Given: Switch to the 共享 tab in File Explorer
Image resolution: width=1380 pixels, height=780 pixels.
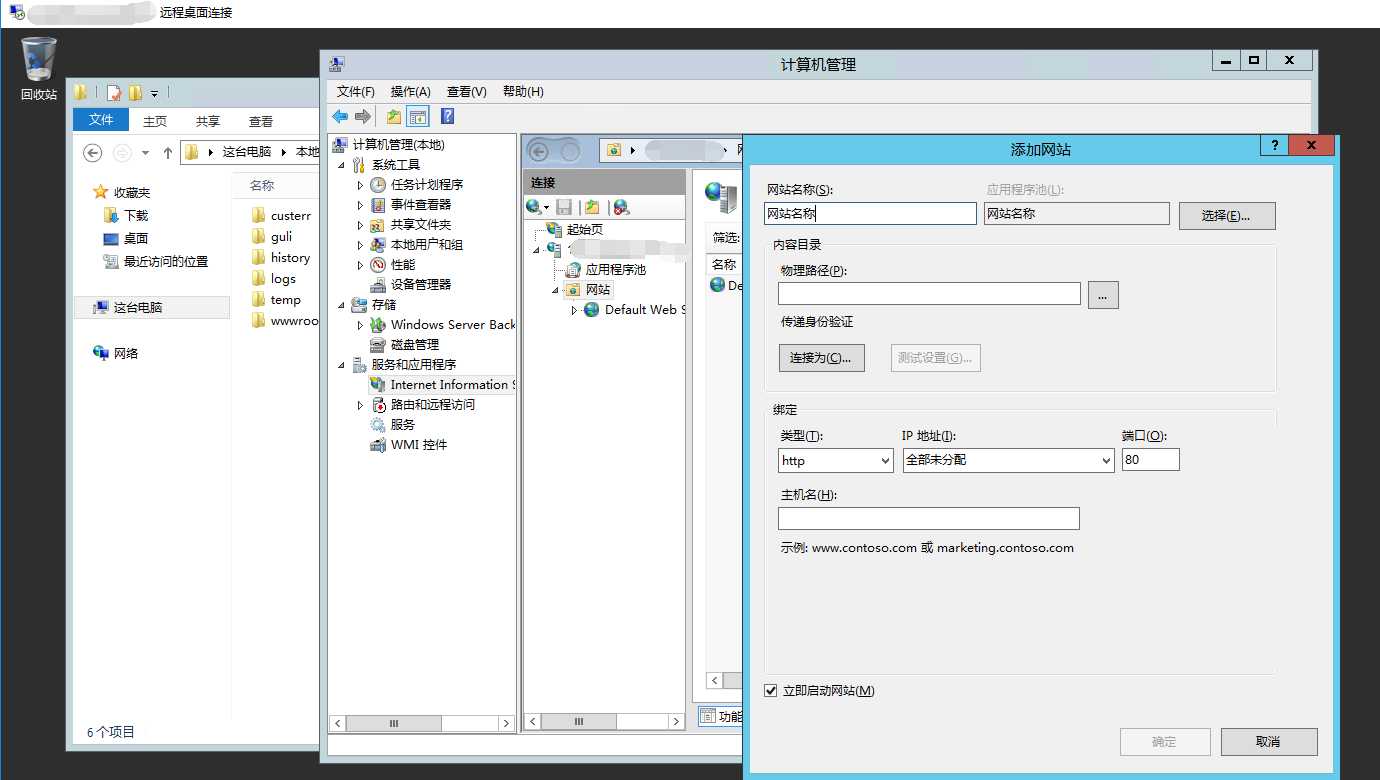Looking at the screenshot, I should [x=208, y=121].
